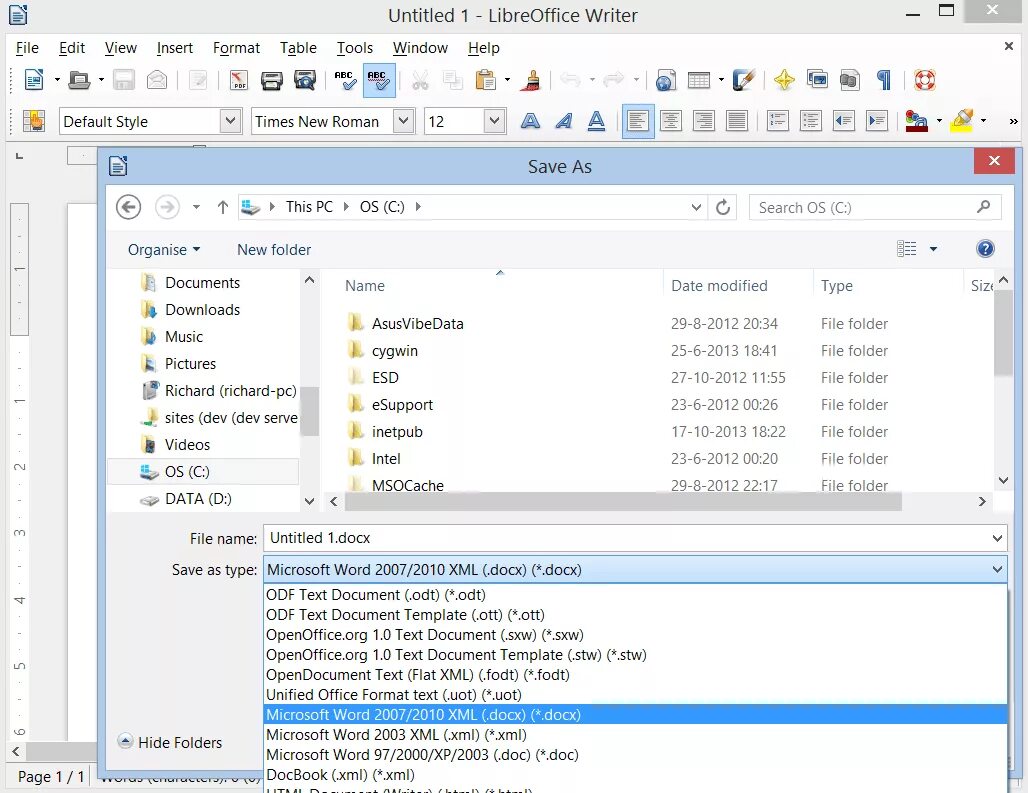The image size is (1028, 793).
Task: Open the view options dropdown arrow
Action: pos(933,249)
